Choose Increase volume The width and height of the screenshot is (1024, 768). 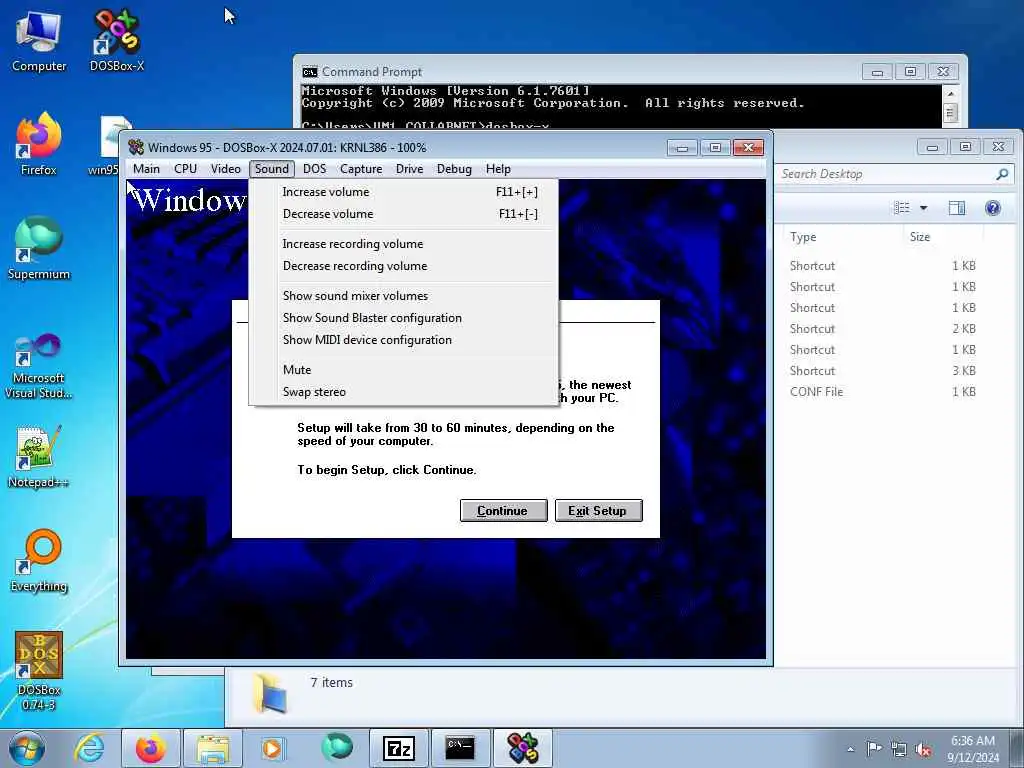point(404,191)
